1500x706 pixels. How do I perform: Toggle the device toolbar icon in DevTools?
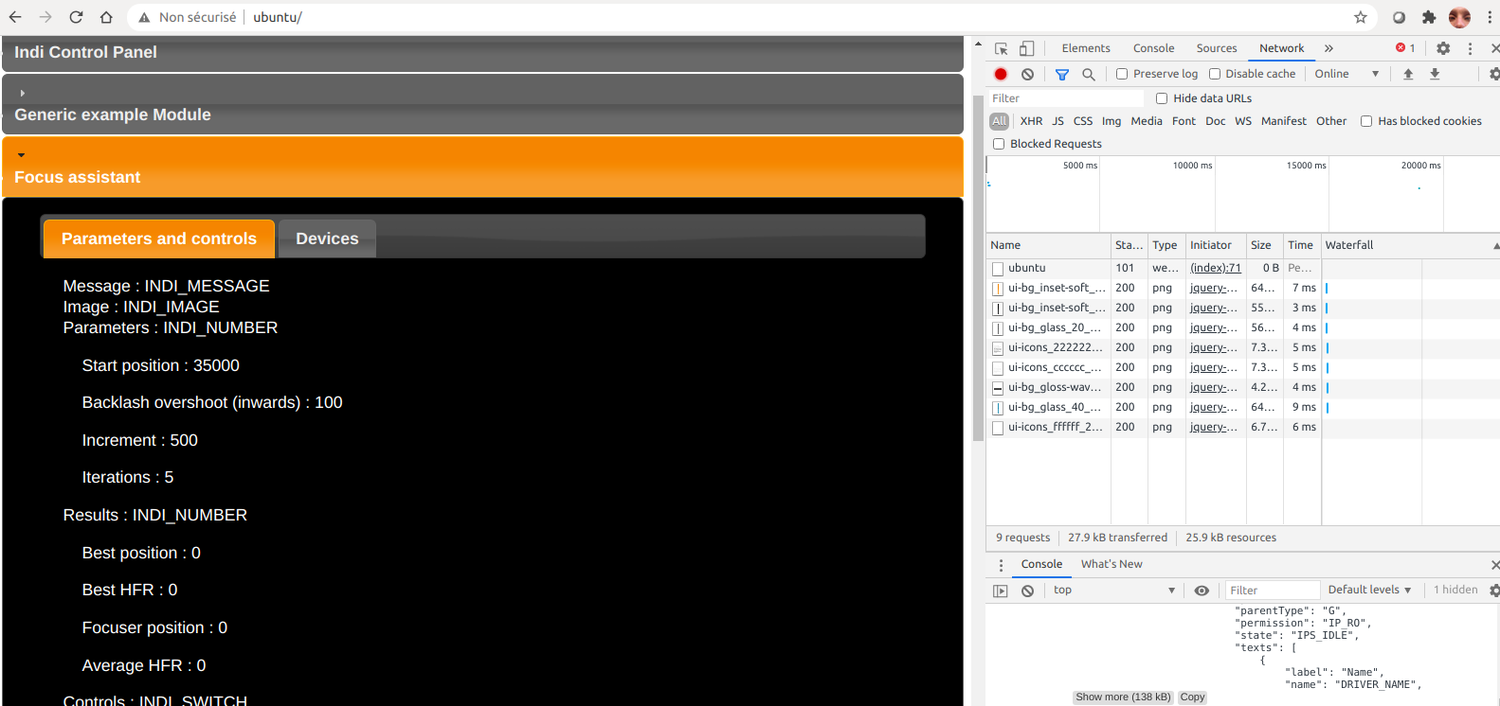pos(1026,48)
